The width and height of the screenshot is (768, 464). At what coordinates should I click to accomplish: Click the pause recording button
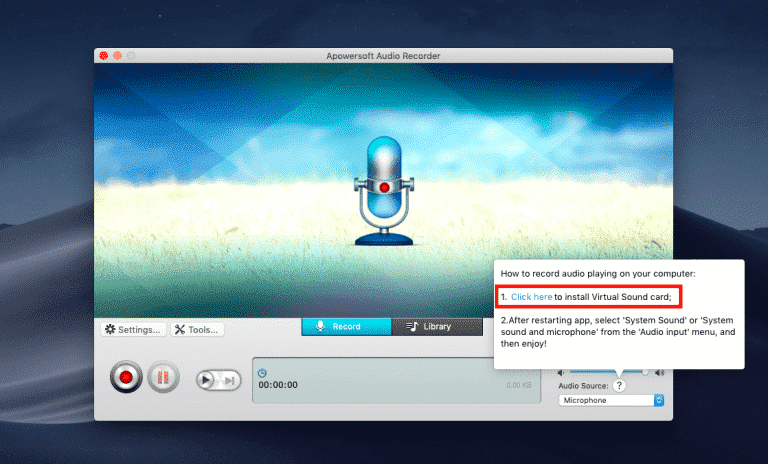(x=163, y=377)
